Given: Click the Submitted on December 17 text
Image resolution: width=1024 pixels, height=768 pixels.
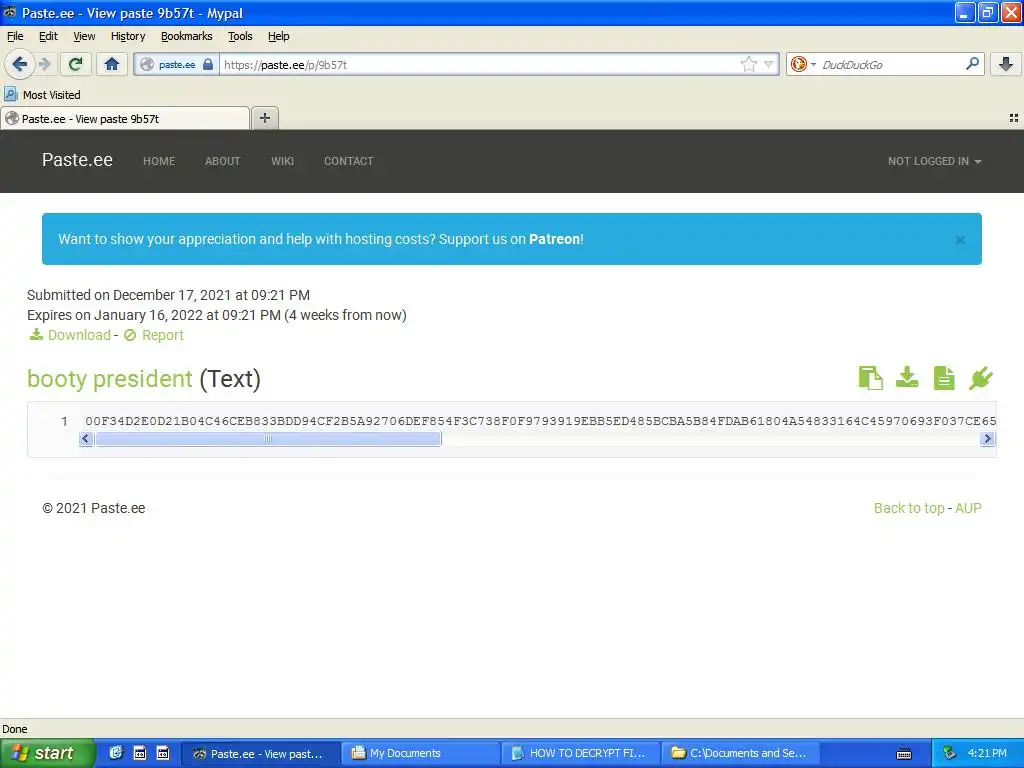Looking at the screenshot, I should [168, 295].
